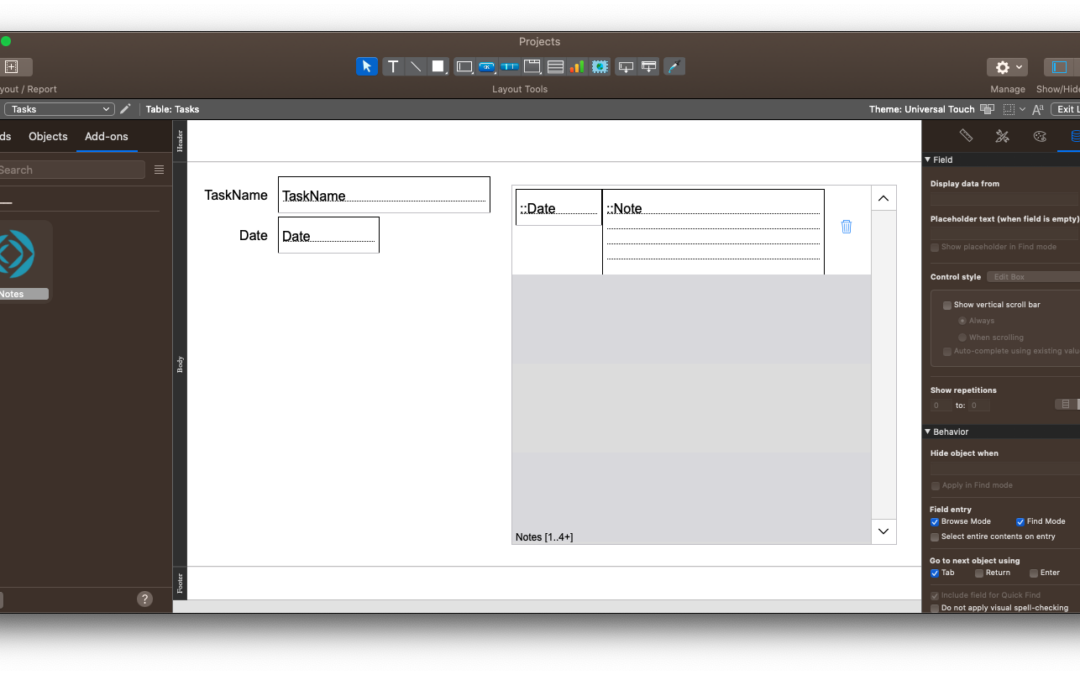Screen dimensions: 1080x675
Task: Select the ::Date portal field
Action: click(x=559, y=207)
